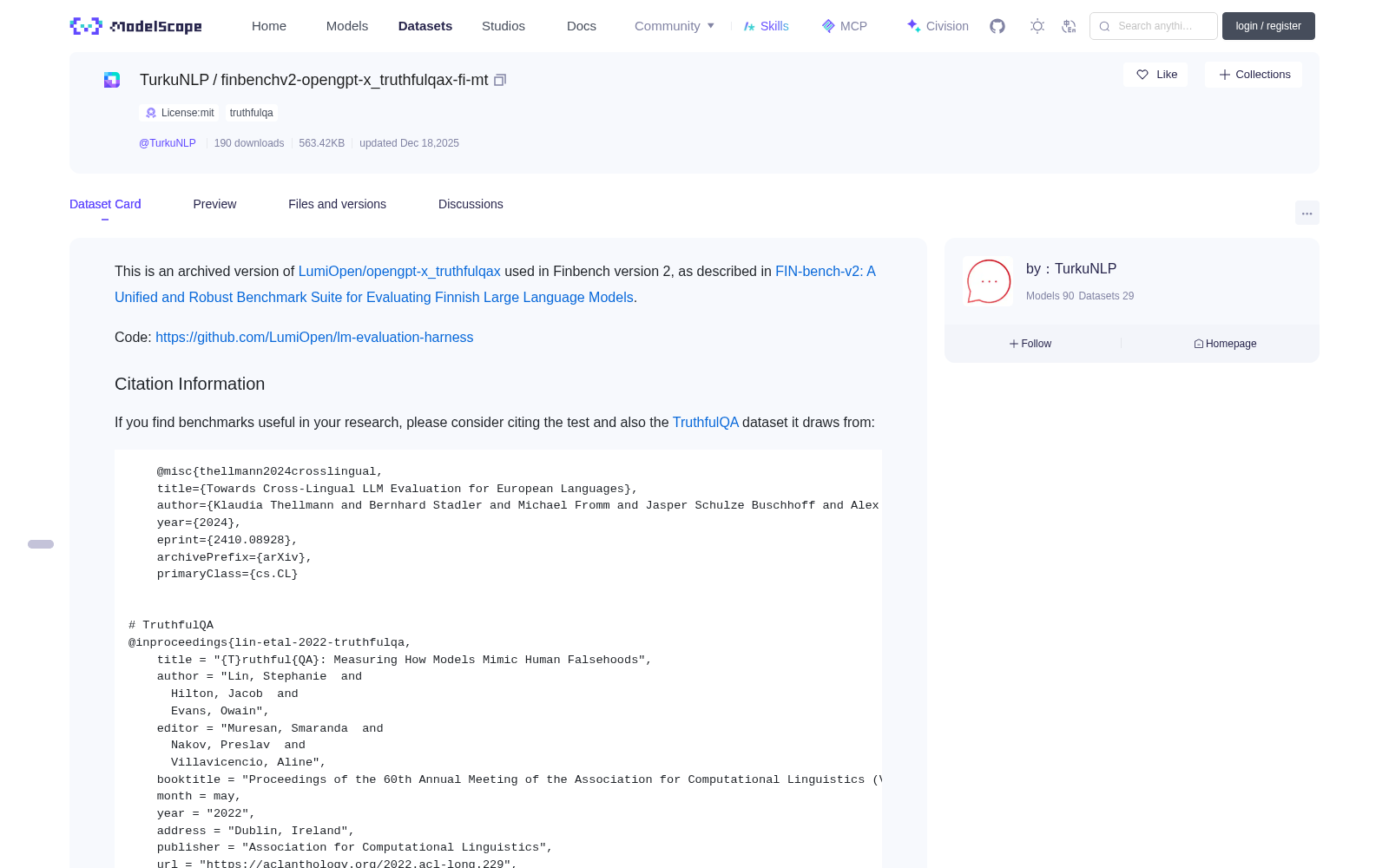Click the 'month = may,' code line
This screenshot has width=1389, height=868.
199,797
